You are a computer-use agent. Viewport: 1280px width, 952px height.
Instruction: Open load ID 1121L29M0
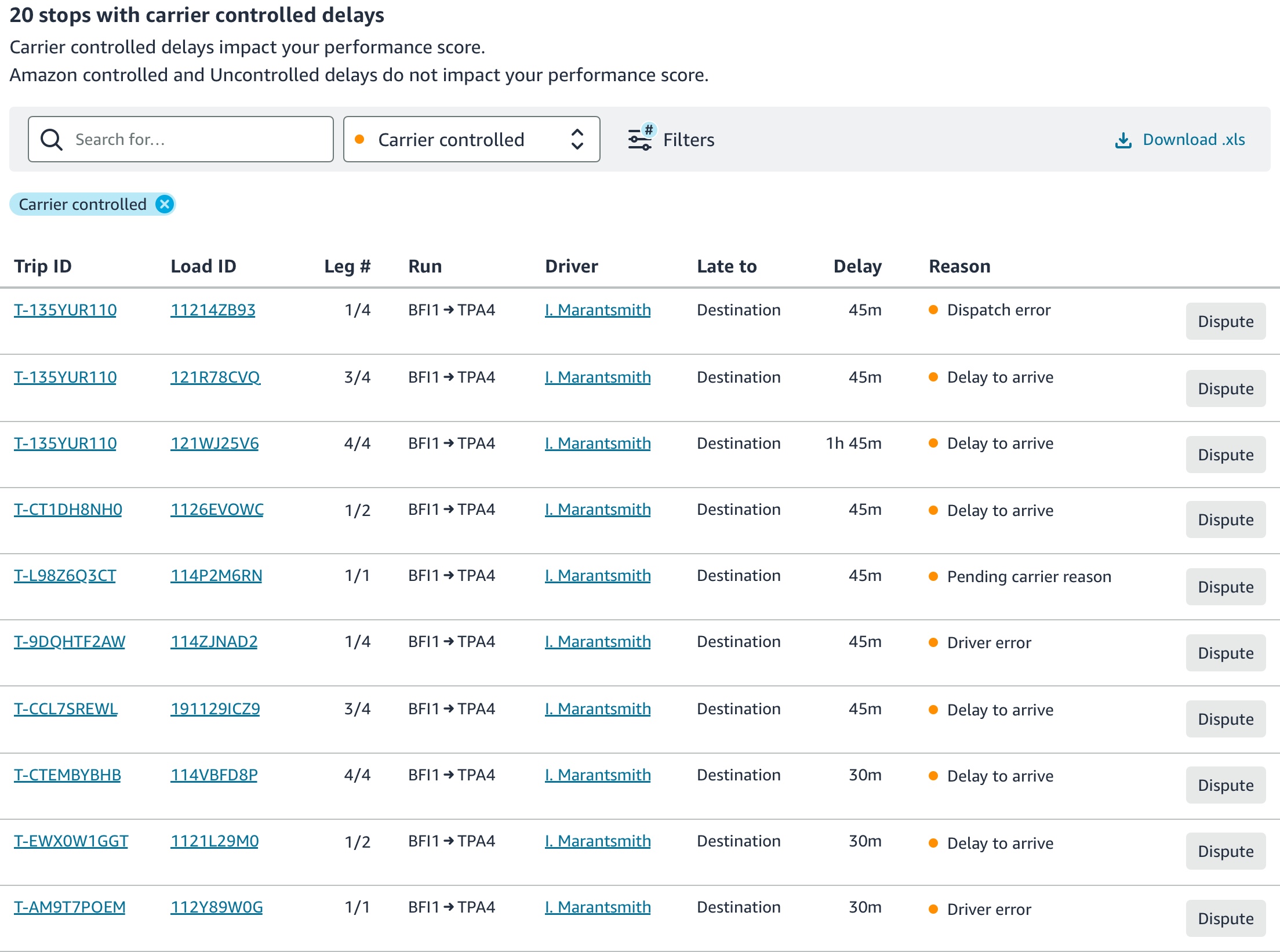[214, 841]
